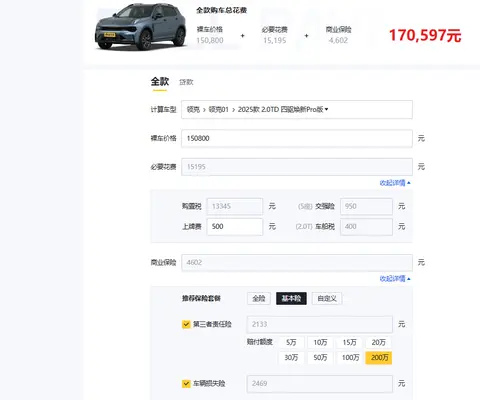Uncheck the 车辆损失险 checkbox

186,384
